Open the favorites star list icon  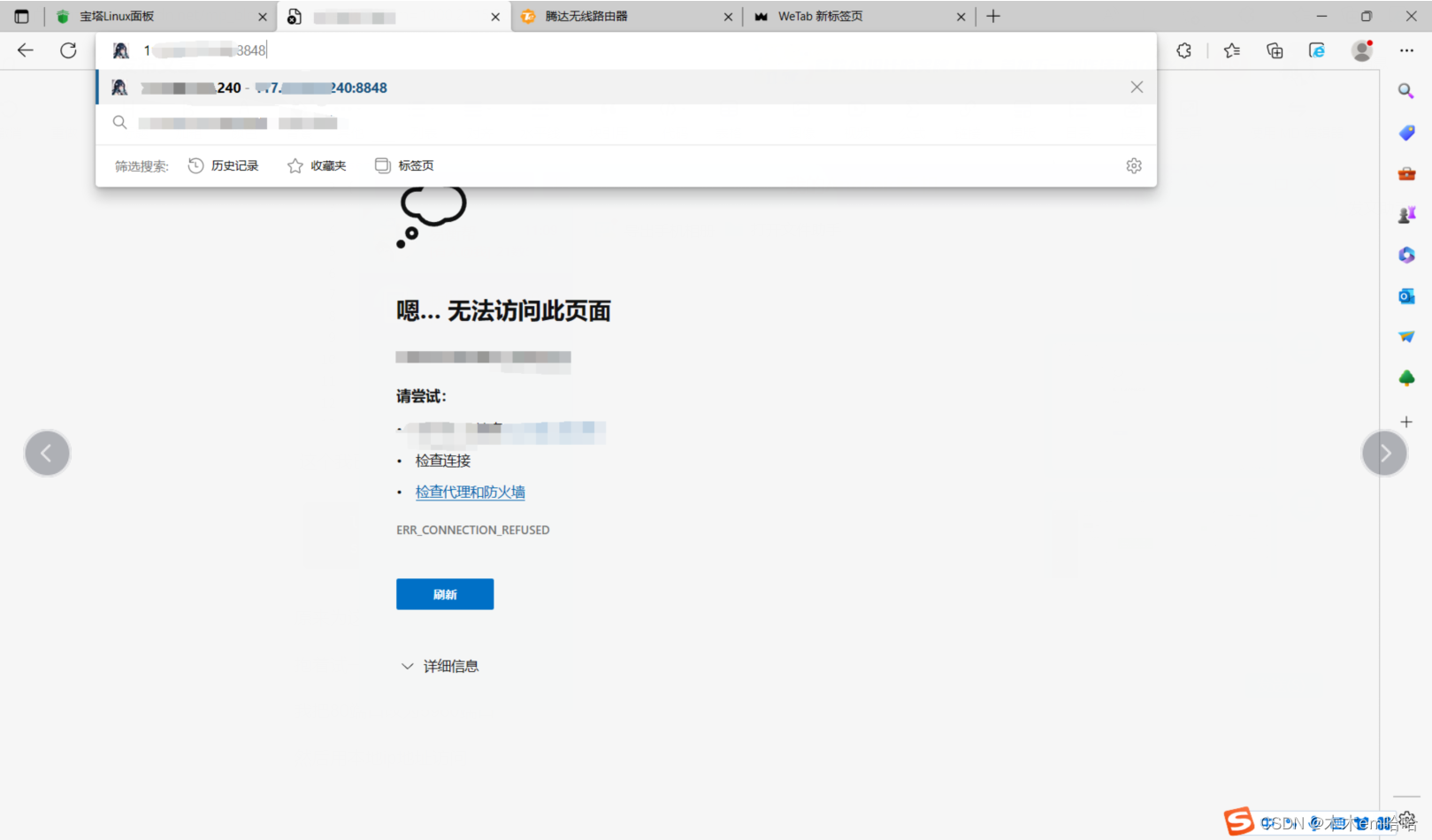click(1231, 50)
